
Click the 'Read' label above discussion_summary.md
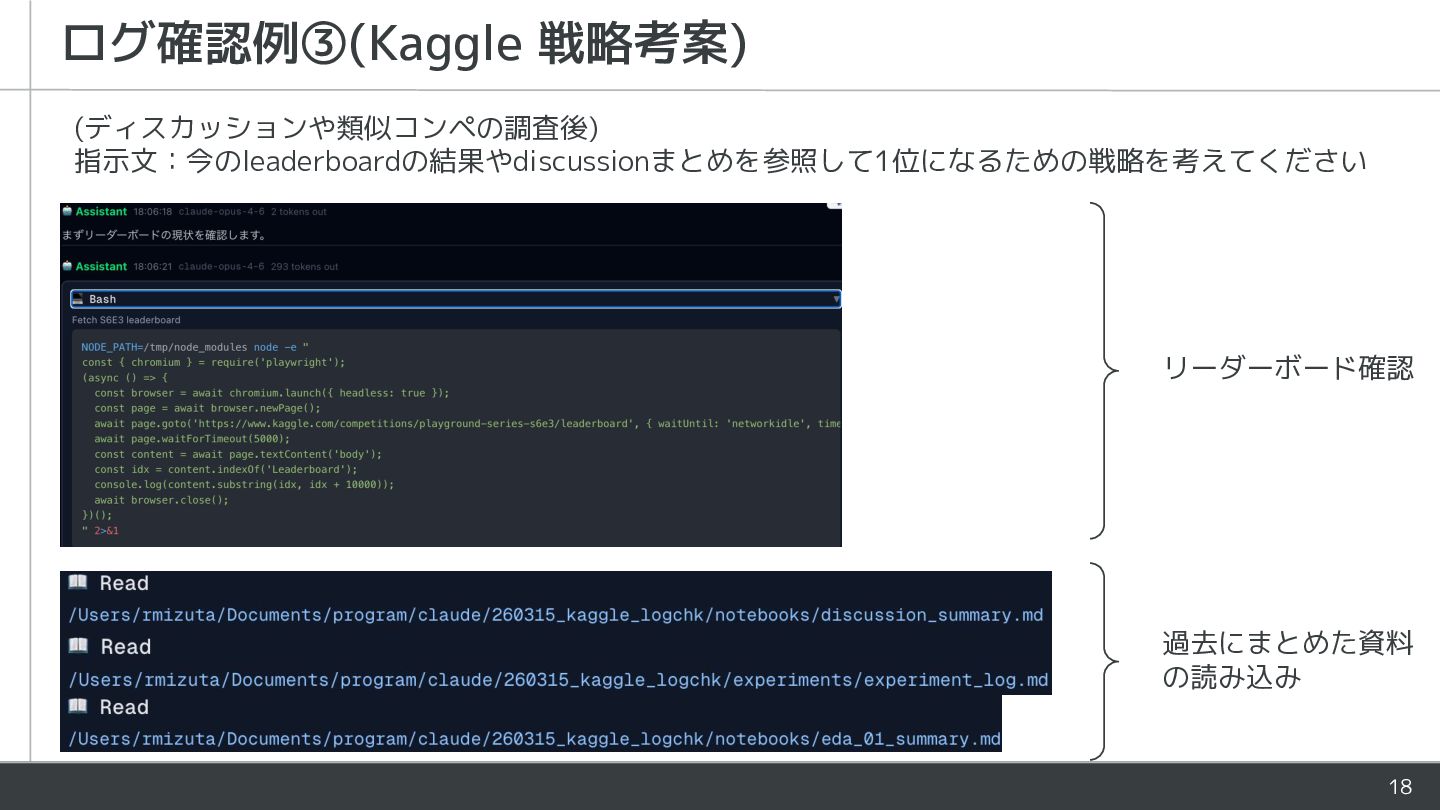click(124, 583)
